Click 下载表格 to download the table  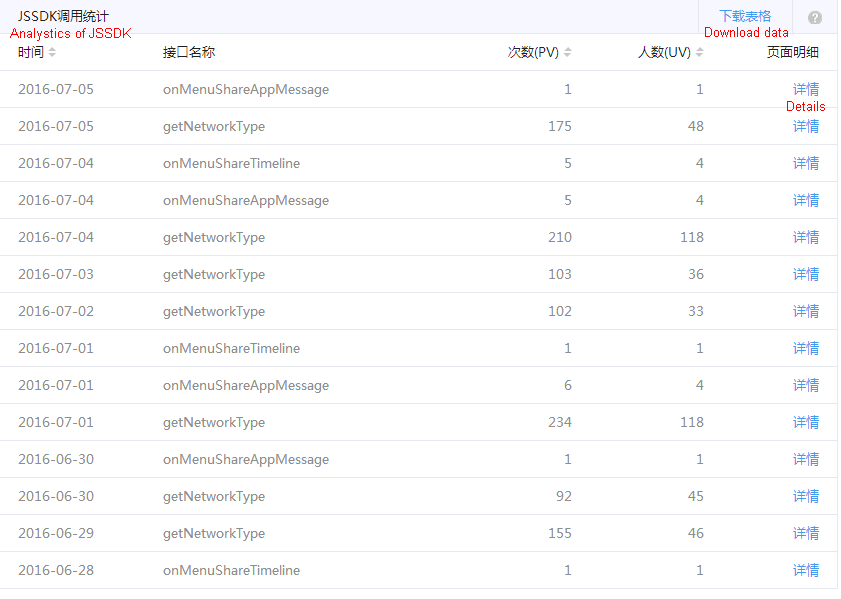(x=745, y=16)
